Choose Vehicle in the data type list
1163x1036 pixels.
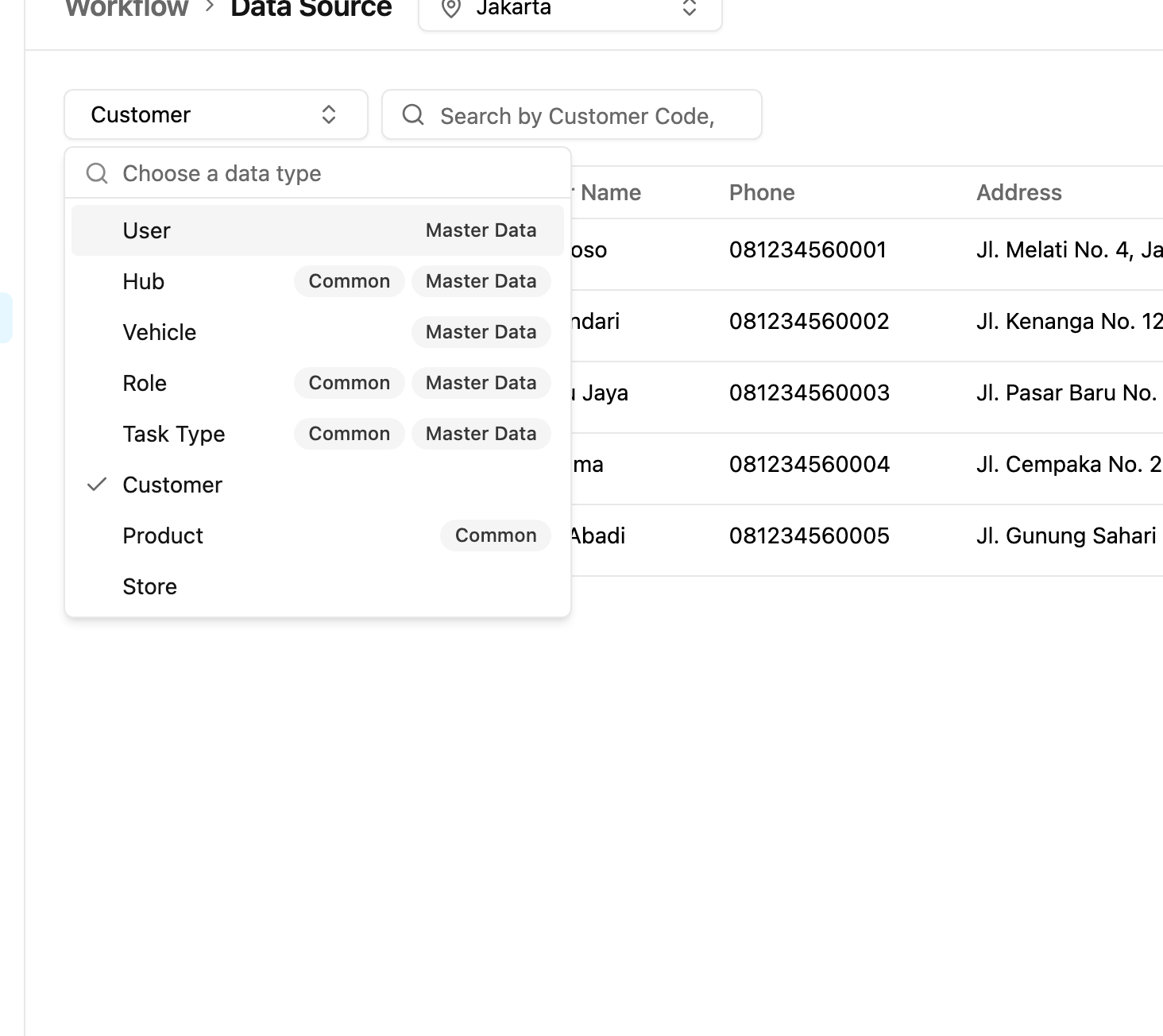318,332
